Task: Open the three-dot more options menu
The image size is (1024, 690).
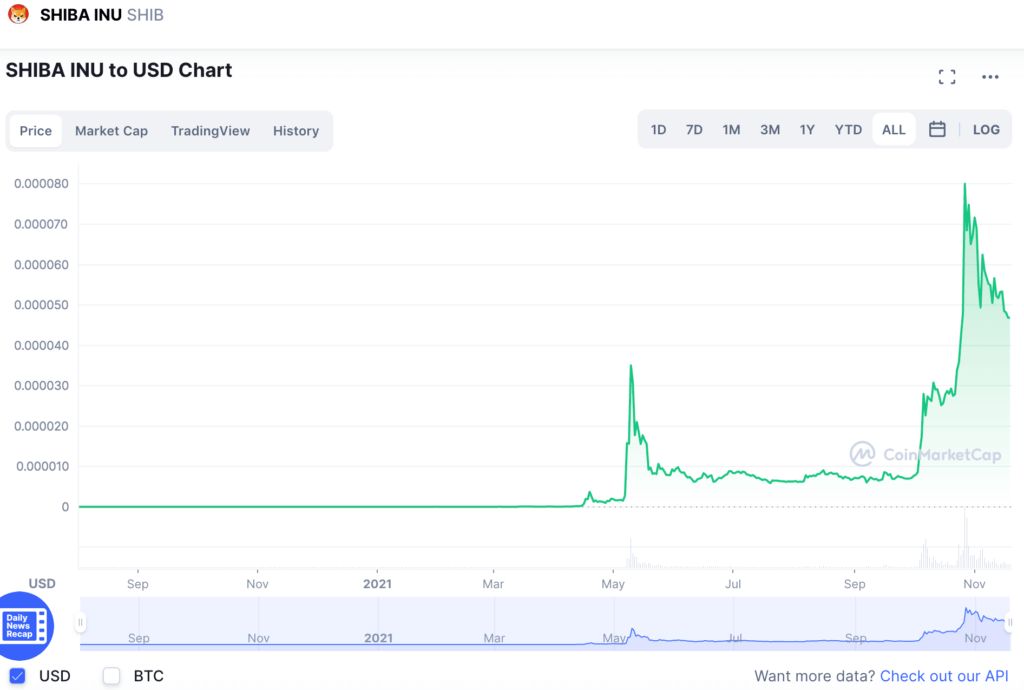Action: [990, 77]
